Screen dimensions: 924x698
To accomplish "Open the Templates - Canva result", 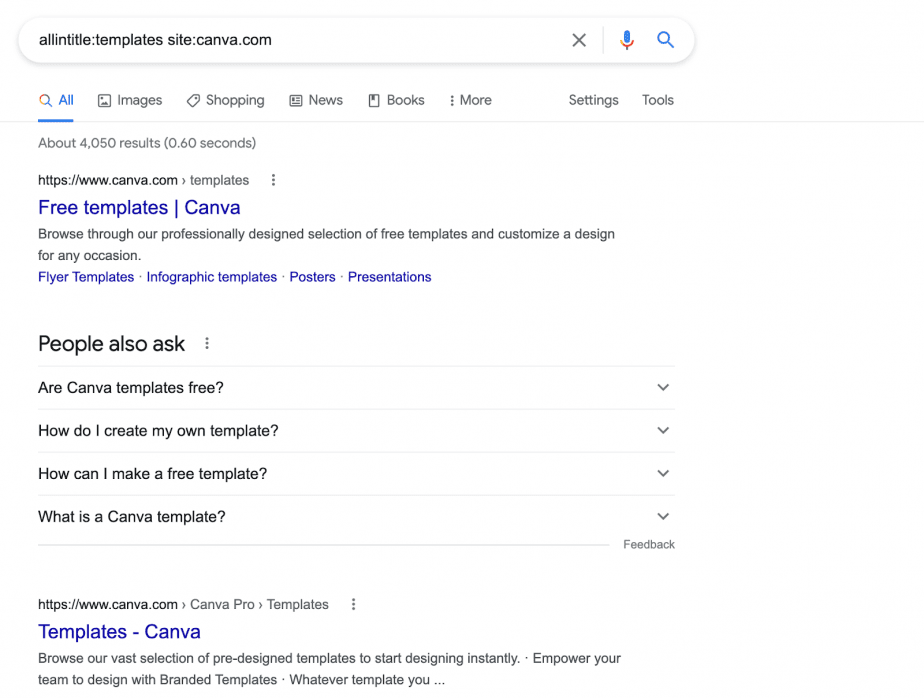I will click(x=120, y=632).
